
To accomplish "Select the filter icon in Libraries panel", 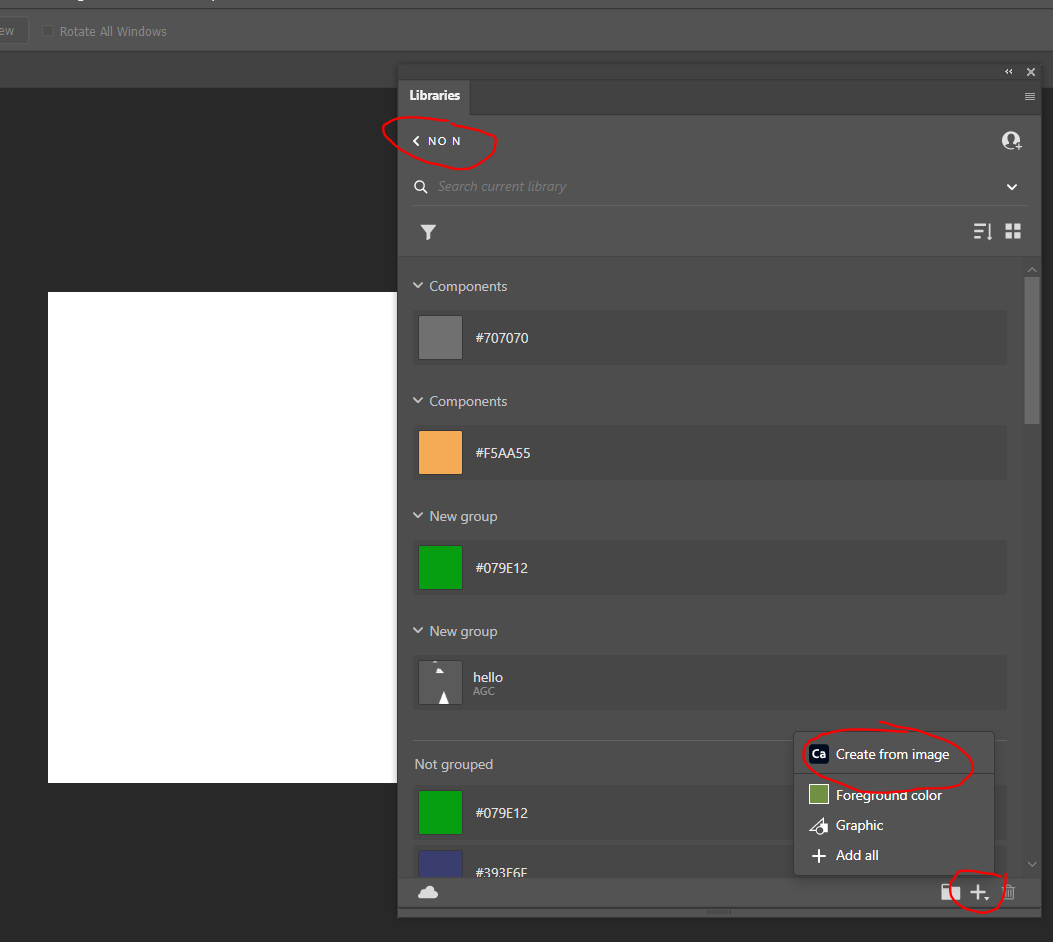I will [x=428, y=231].
